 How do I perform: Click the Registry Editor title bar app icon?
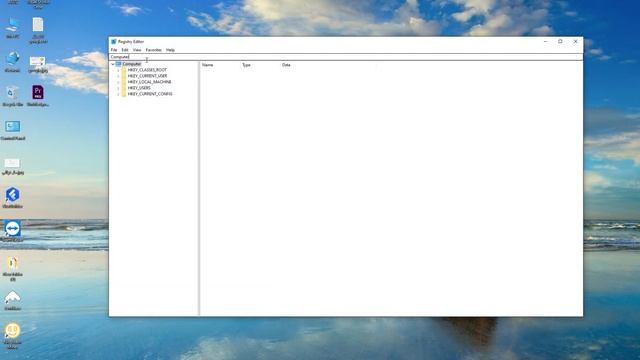click(x=114, y=42)
